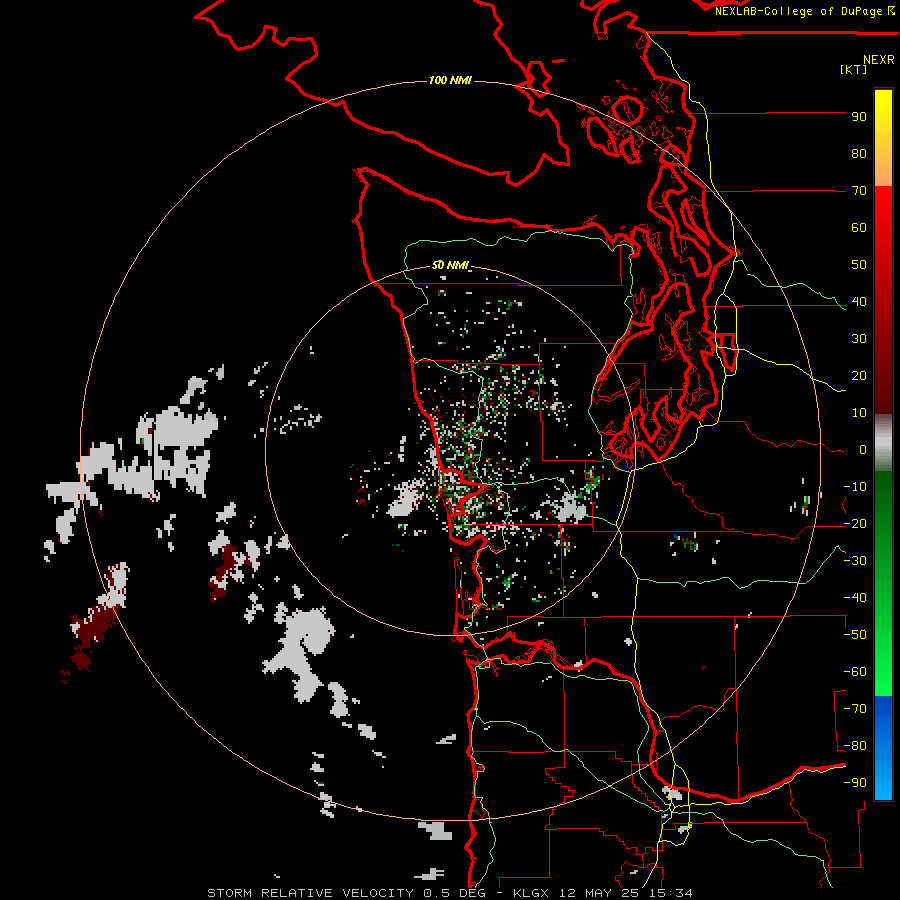Click the STORM RELATIVE VELOCITY product title
Screen dimensions: 900x900
tap(311, 893)
